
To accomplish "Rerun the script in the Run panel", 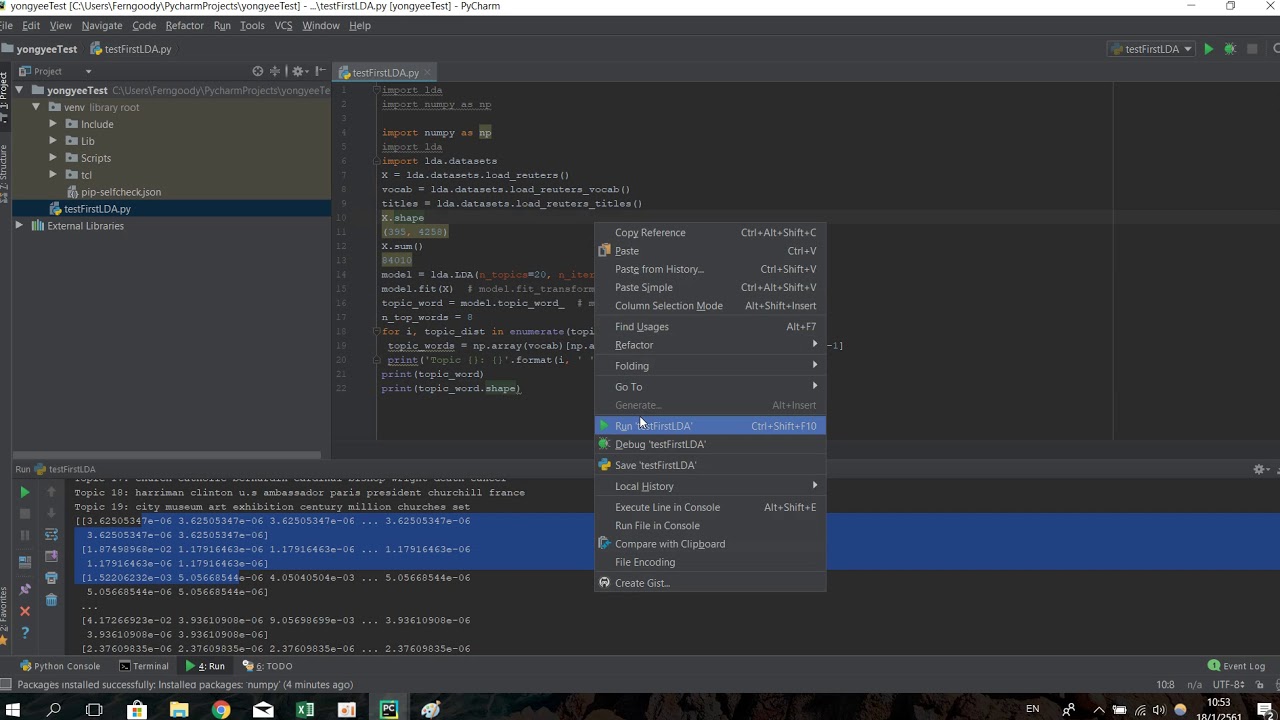I will [25, 492].
